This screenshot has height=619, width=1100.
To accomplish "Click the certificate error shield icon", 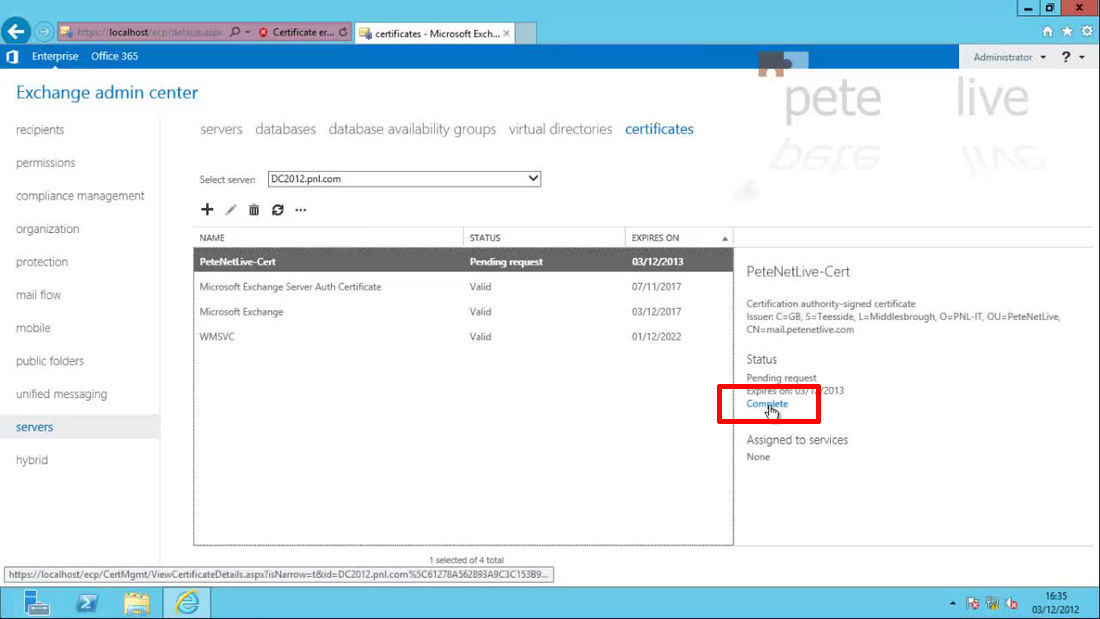I will pos(263,32).
